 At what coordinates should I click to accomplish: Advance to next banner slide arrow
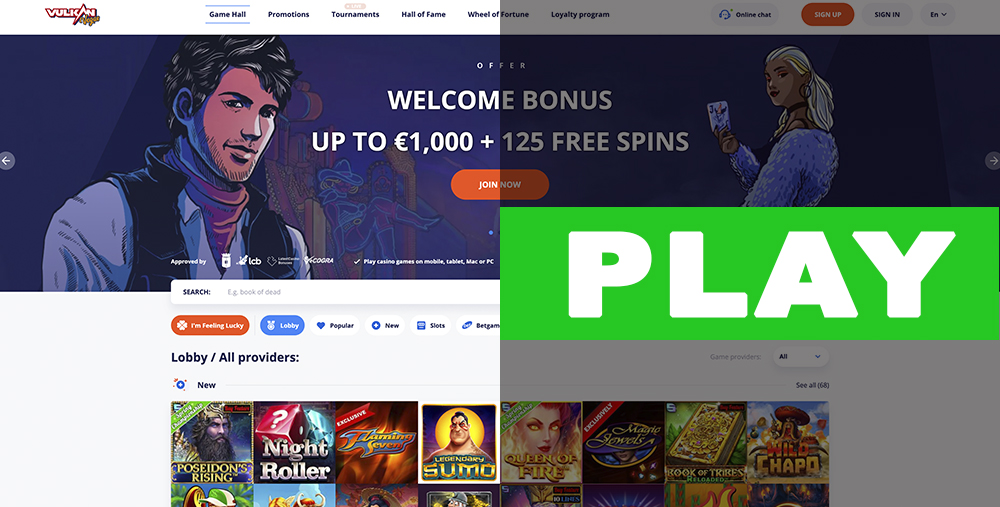992,161
